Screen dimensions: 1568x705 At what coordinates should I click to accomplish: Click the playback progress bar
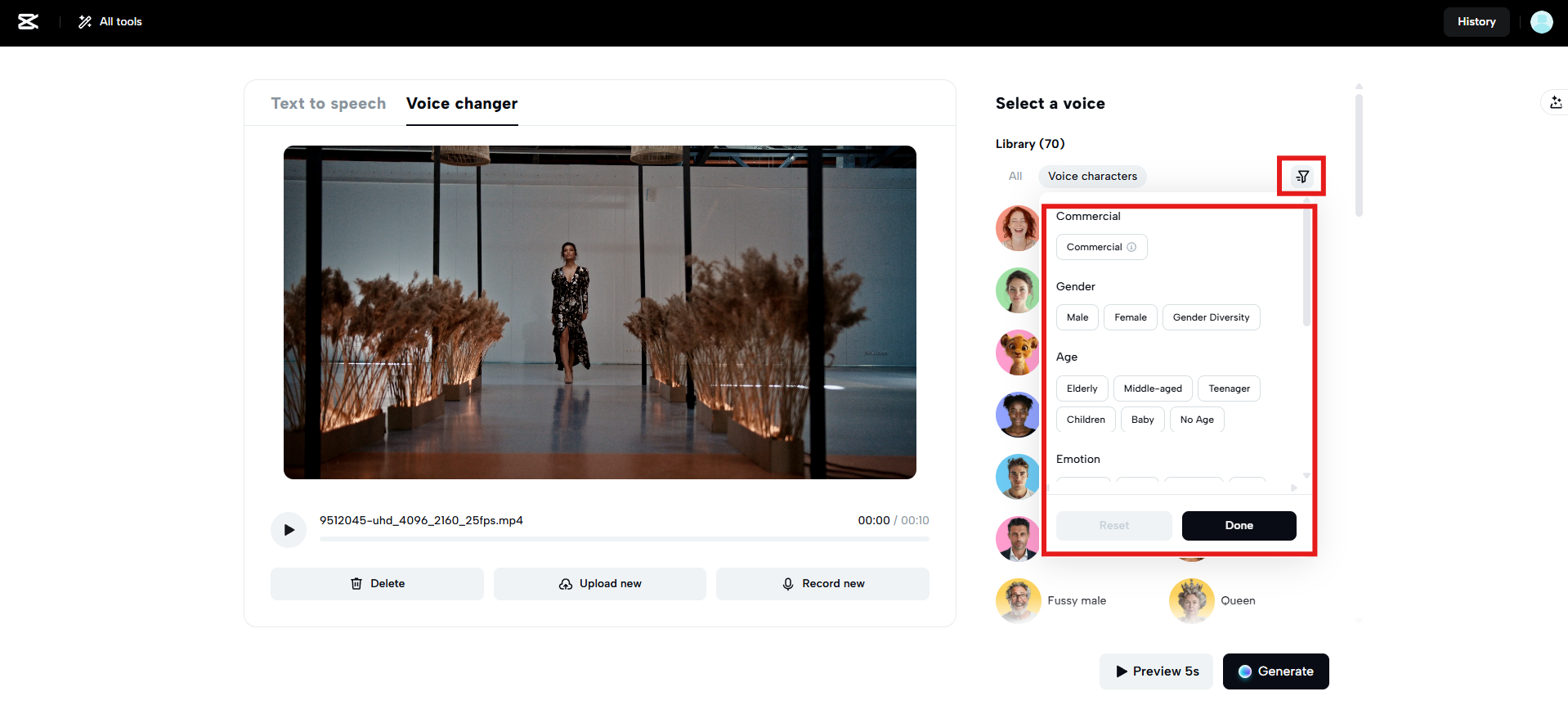click(x=624, y=539)
